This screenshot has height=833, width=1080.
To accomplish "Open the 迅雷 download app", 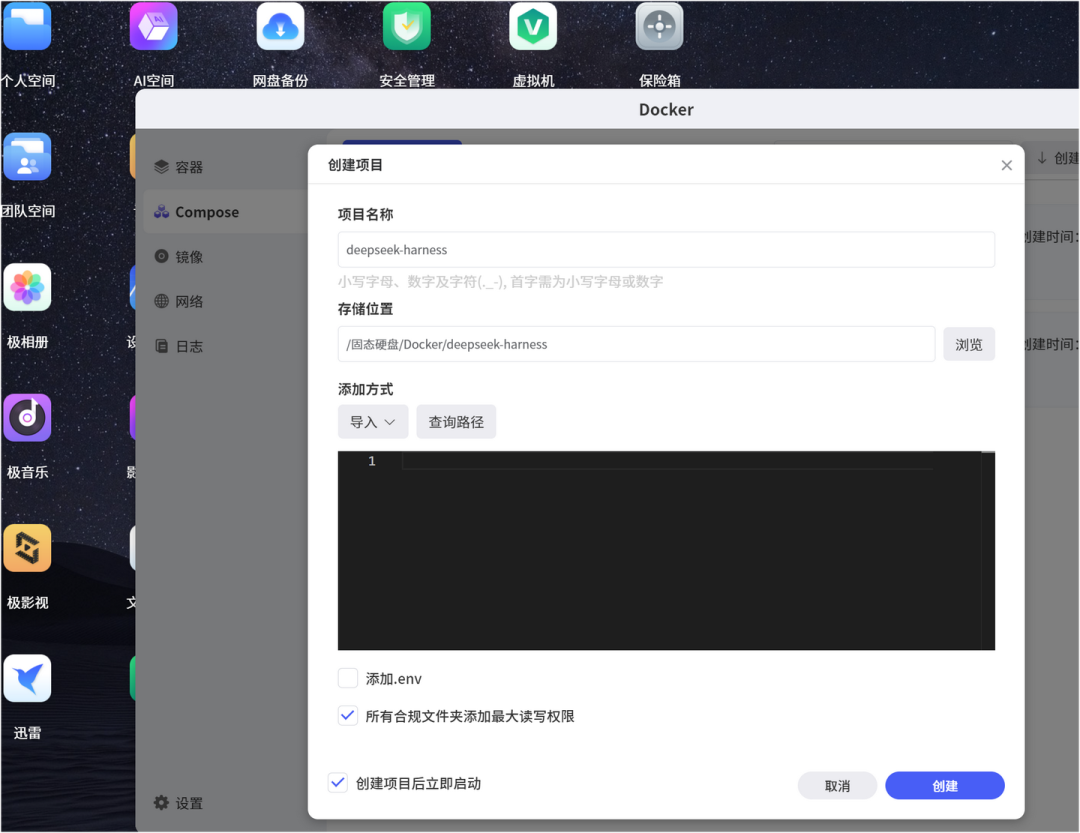I will click(x=28, y=679).
